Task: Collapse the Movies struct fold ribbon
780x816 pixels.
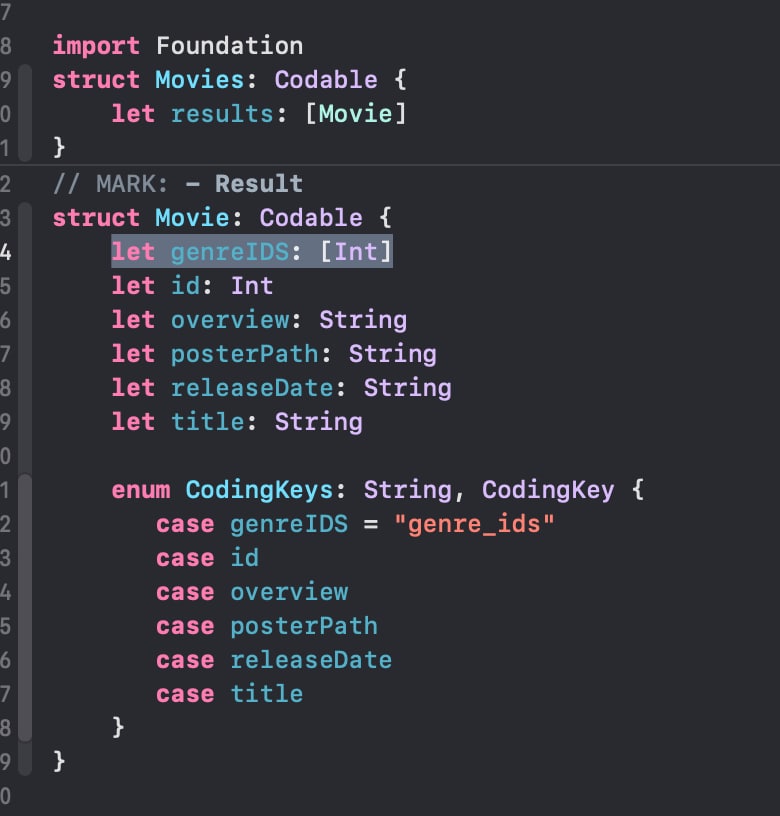Action: pos(25,113)
